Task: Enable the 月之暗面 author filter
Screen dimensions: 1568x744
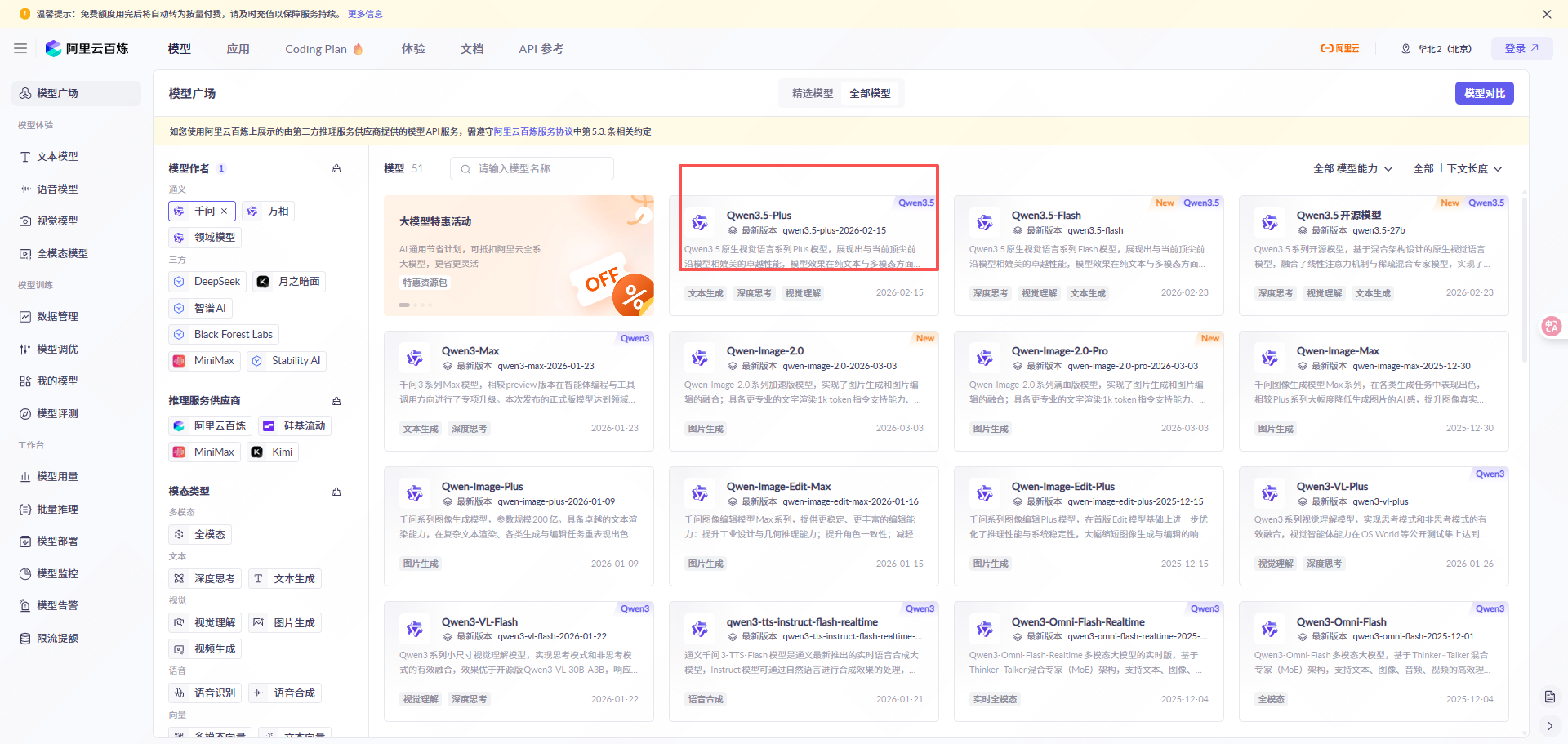Action: tap(289, 282)
